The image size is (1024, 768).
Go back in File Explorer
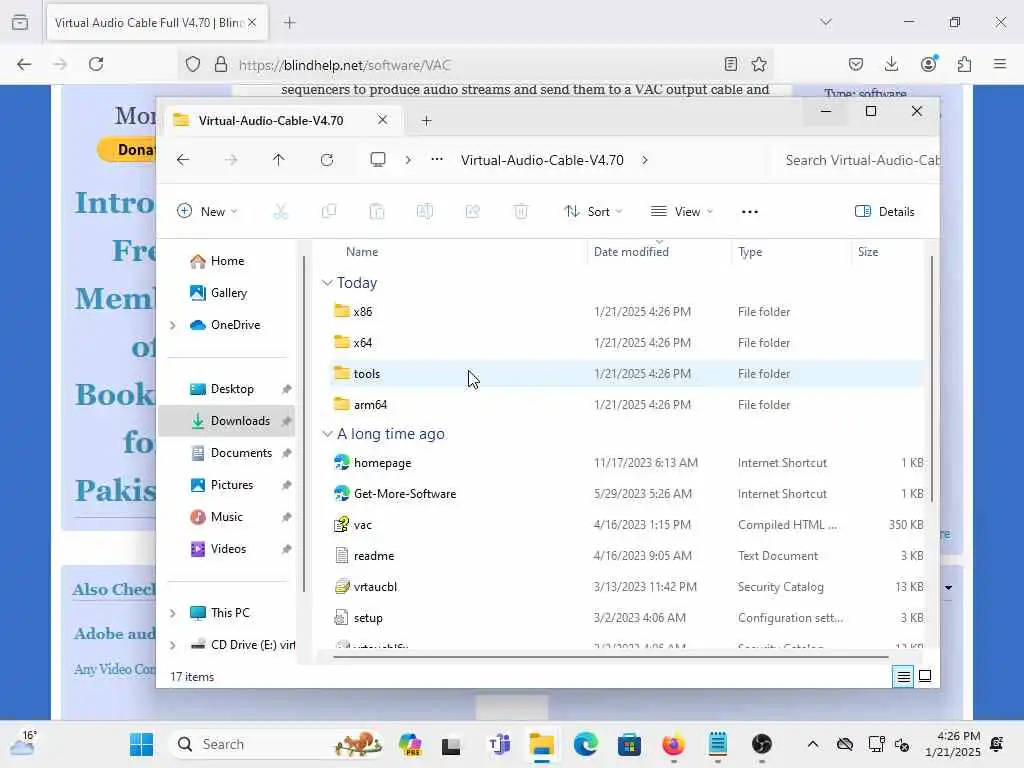[x=183, y=160]
